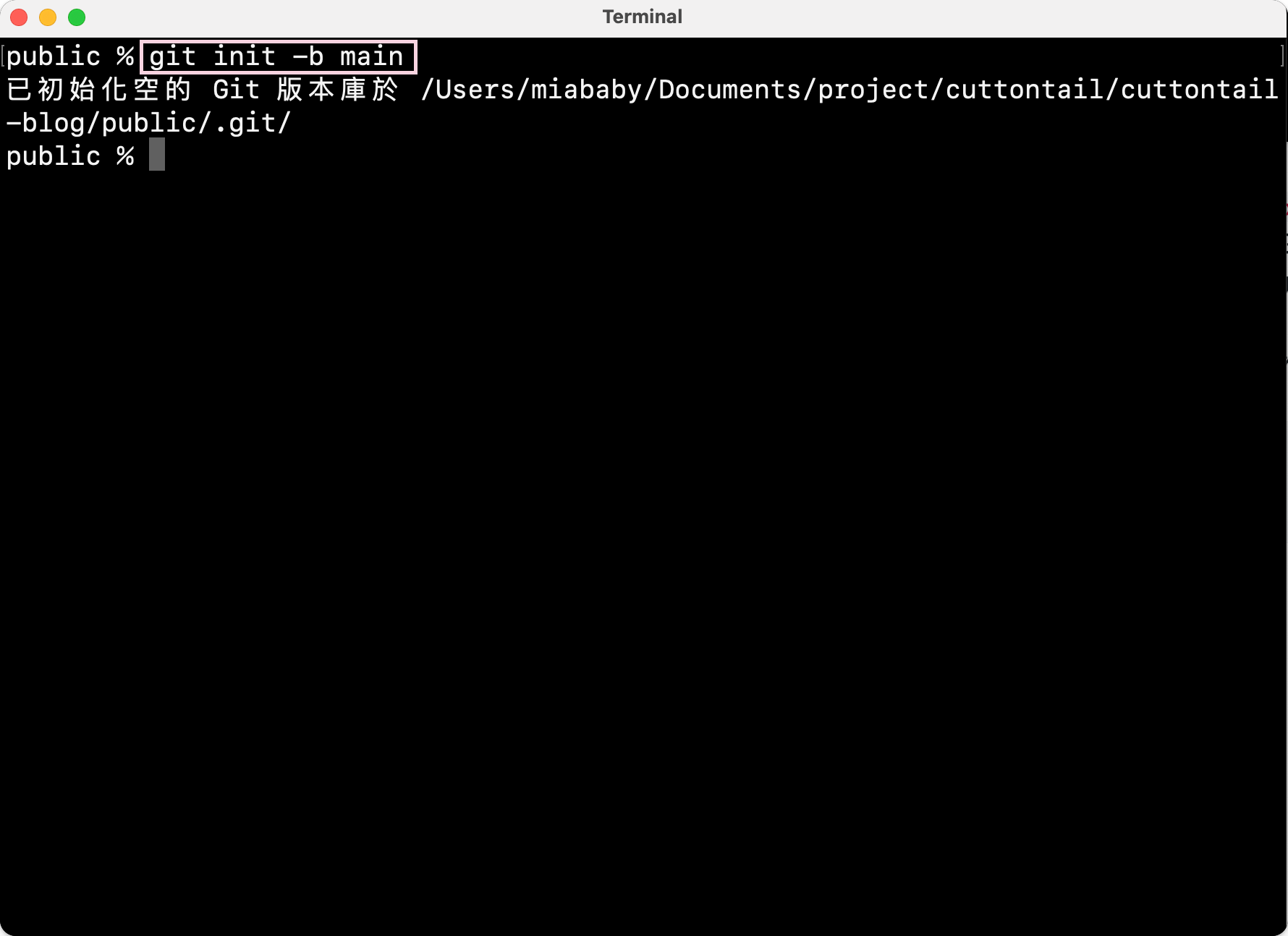Click the Terminal window title text
Screen dimensions: 1288x936
pyautogui.click(x=643, y=17)
